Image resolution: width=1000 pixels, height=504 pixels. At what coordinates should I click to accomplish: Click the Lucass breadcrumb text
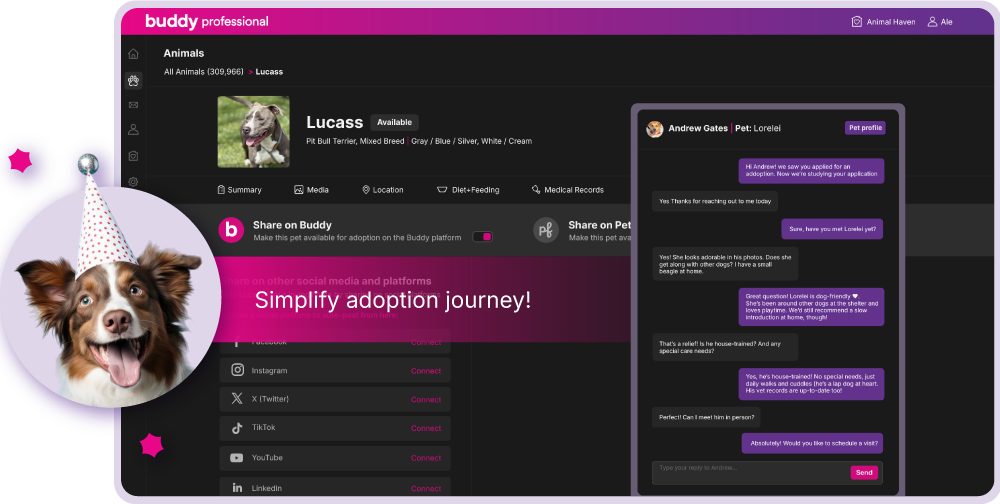coord(269,71)
